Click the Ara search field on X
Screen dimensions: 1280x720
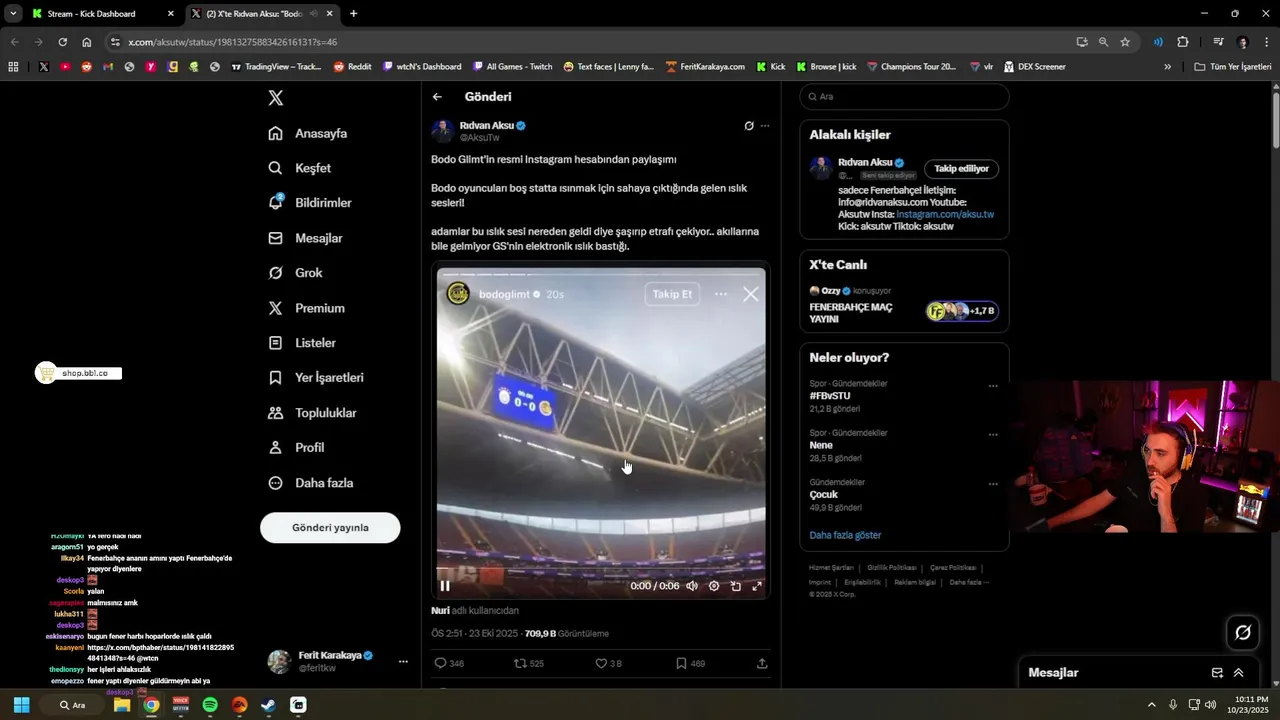[x=904, y=96]
